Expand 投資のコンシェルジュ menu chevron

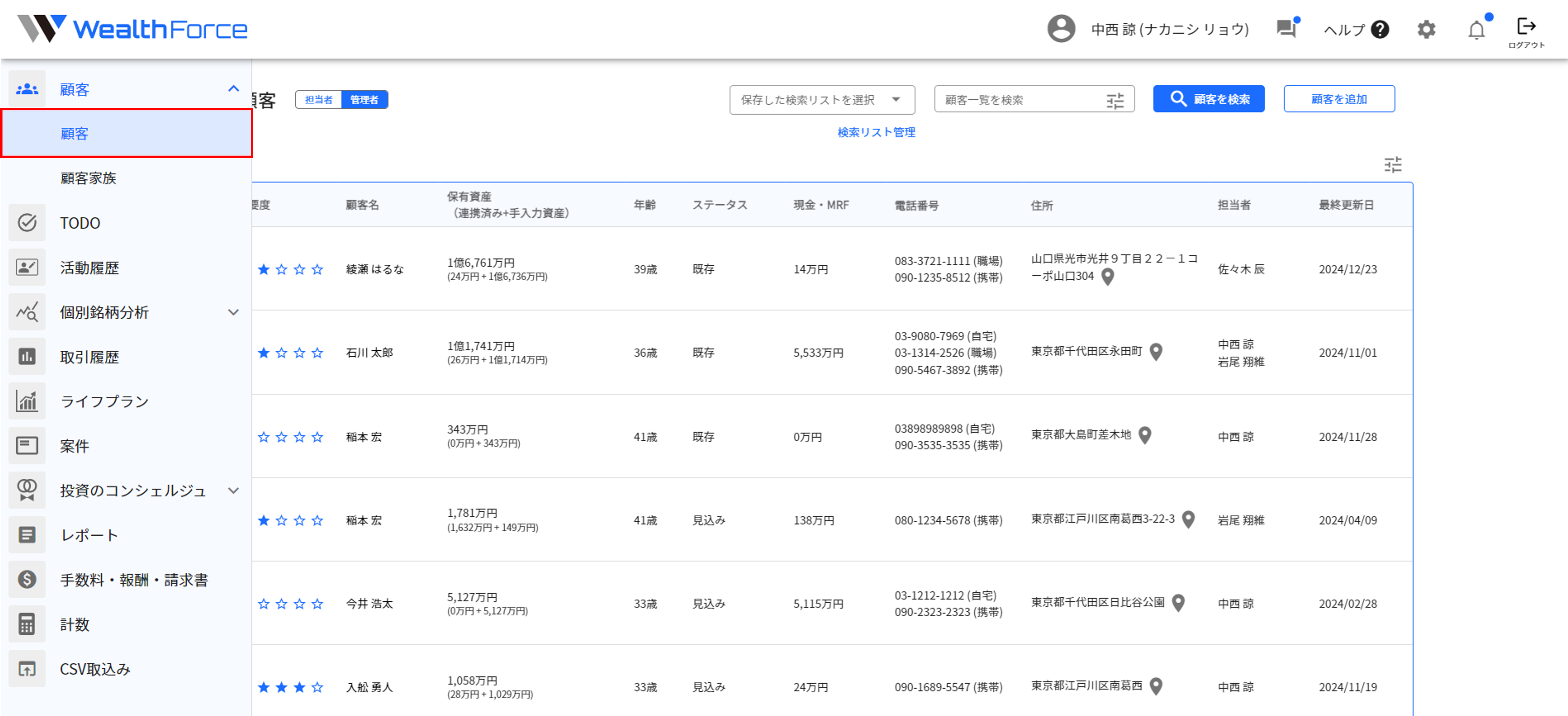[233, 490]
